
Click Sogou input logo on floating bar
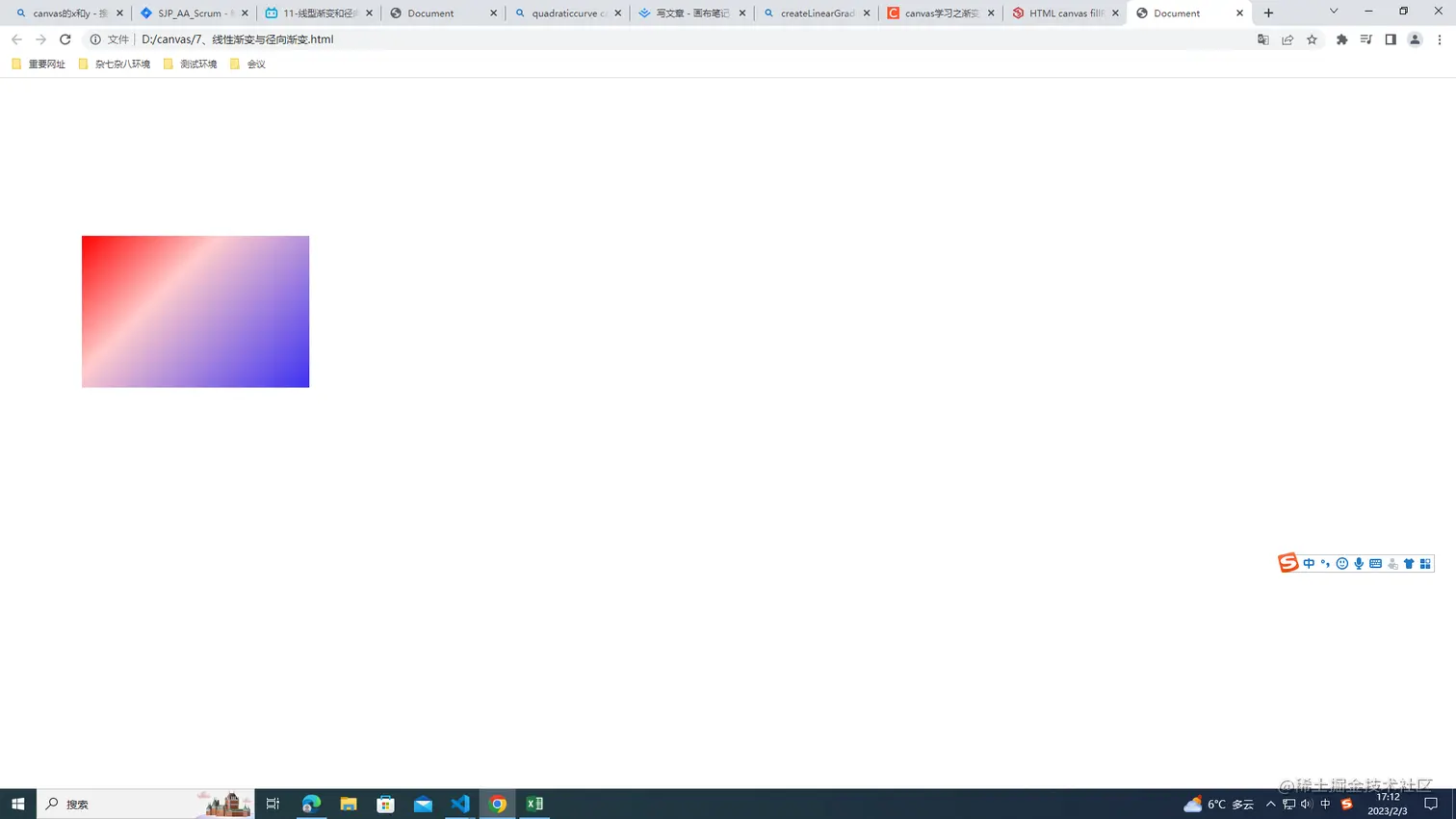(1287, 563)
